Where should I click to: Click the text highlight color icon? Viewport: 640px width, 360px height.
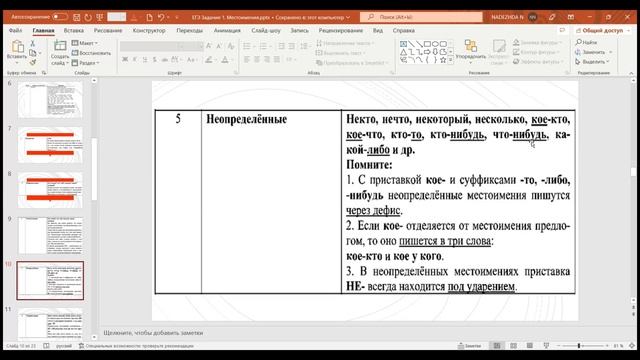click(209, 60)
